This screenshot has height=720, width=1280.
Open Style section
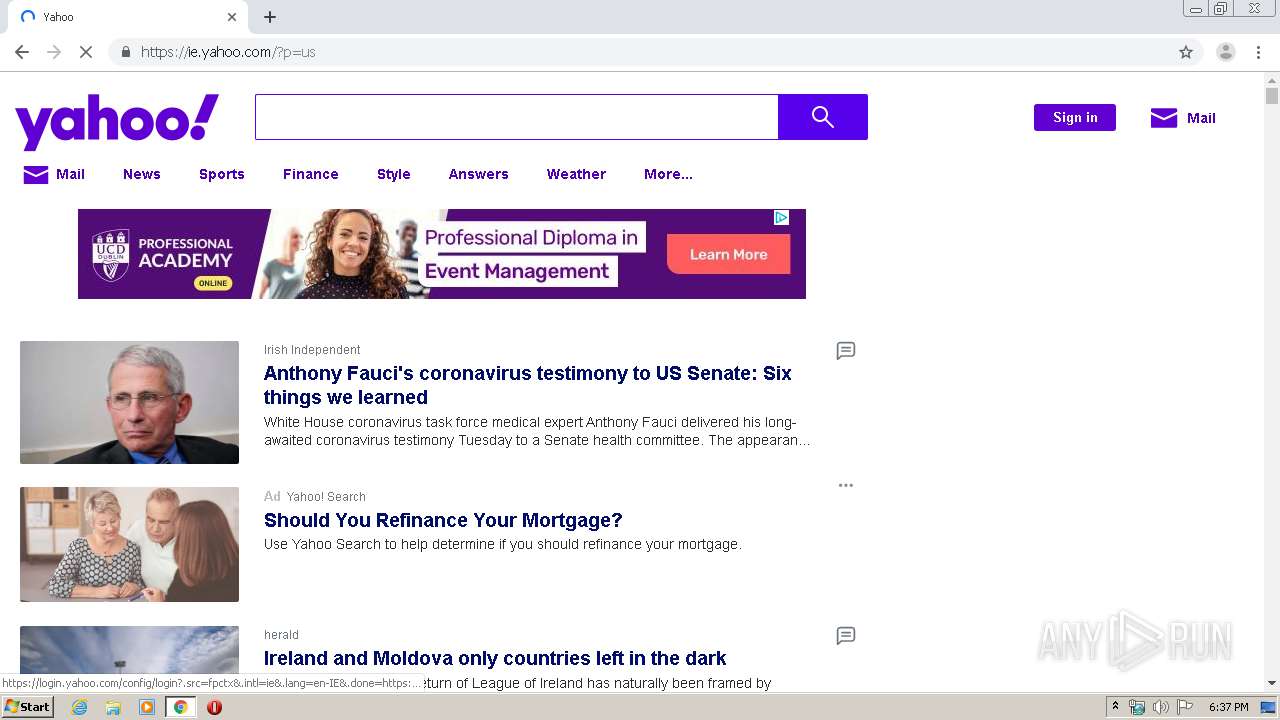point(394,174)
